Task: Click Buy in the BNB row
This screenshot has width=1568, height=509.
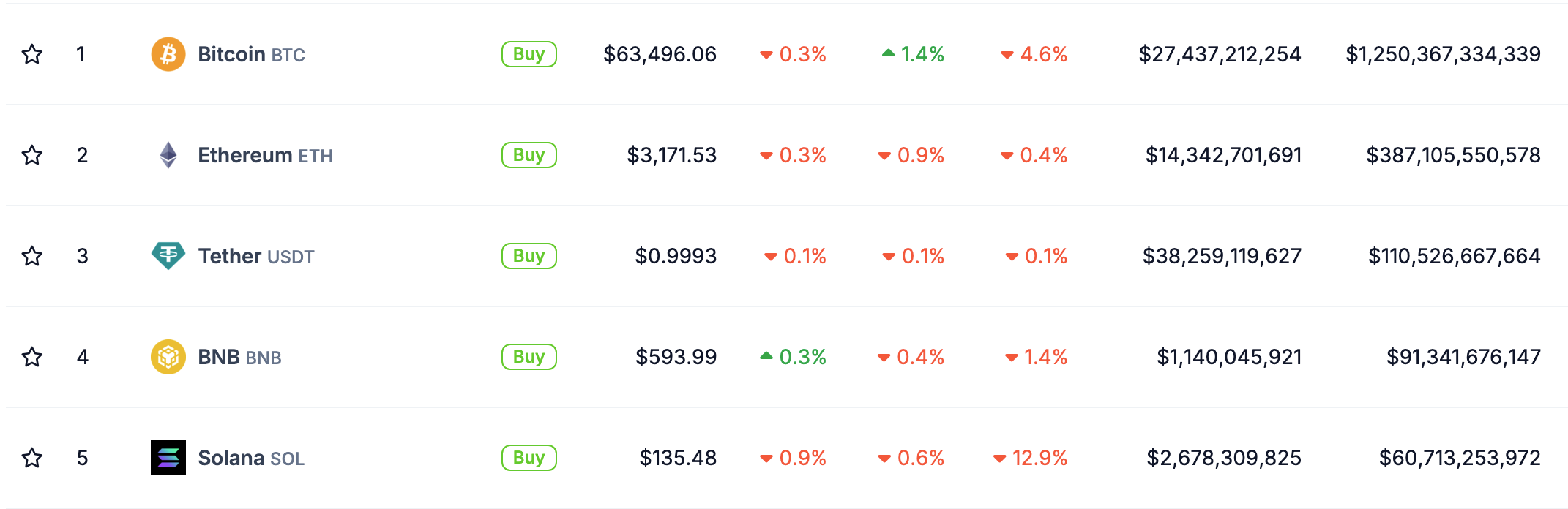Action: tap(529, 357)
